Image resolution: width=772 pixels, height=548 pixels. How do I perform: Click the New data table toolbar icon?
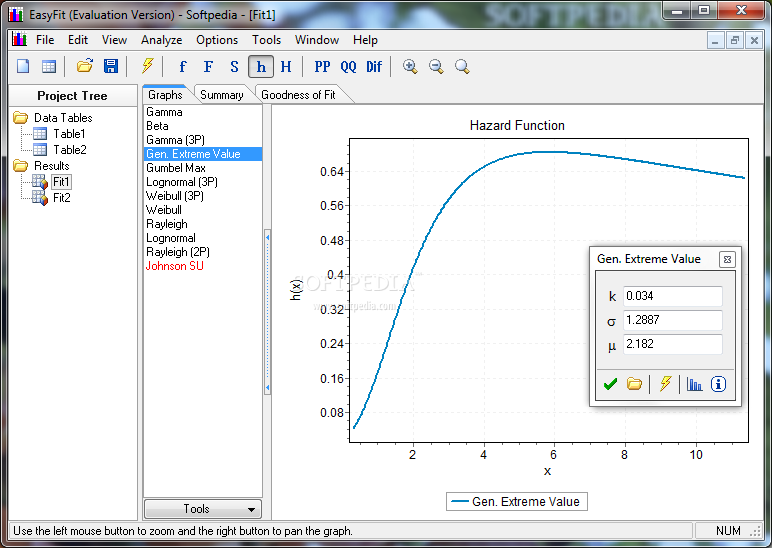(x=49, y=66)
